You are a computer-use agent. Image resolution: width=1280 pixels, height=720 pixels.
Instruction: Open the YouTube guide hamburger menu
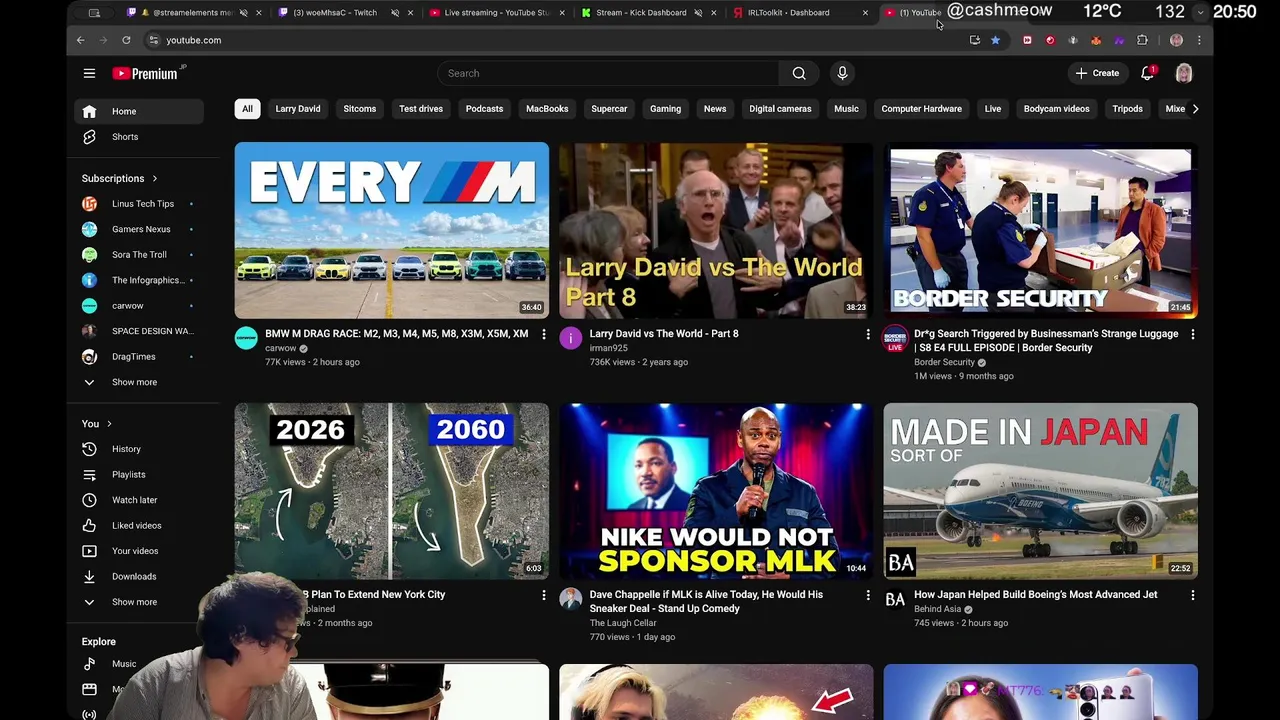click(x=89, y=73)
